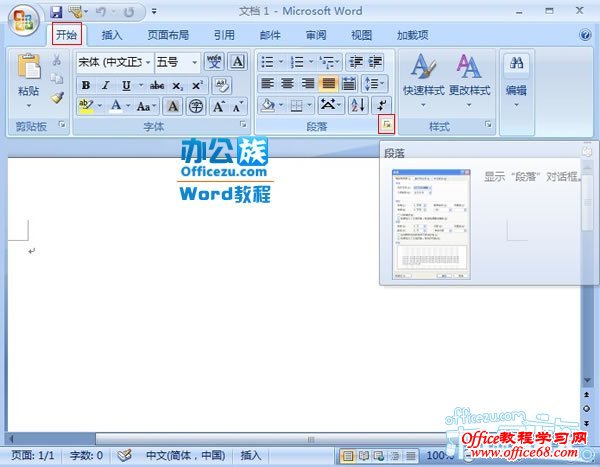This screenshot has height=467, width=600.
Task: Toggle superscript formatting
Action: [197, 85]
